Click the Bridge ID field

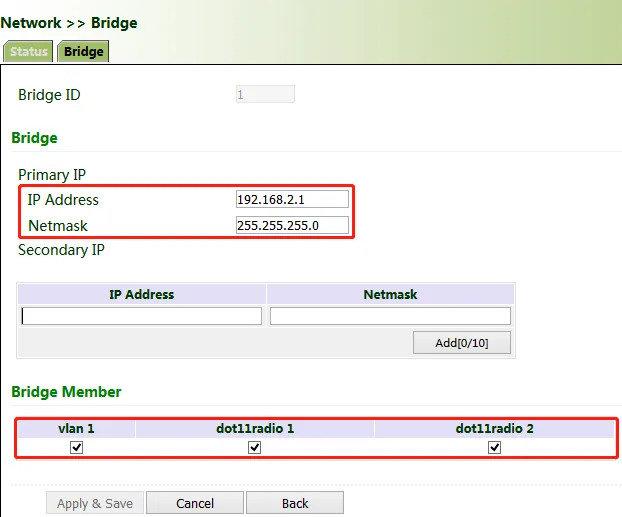265,94
